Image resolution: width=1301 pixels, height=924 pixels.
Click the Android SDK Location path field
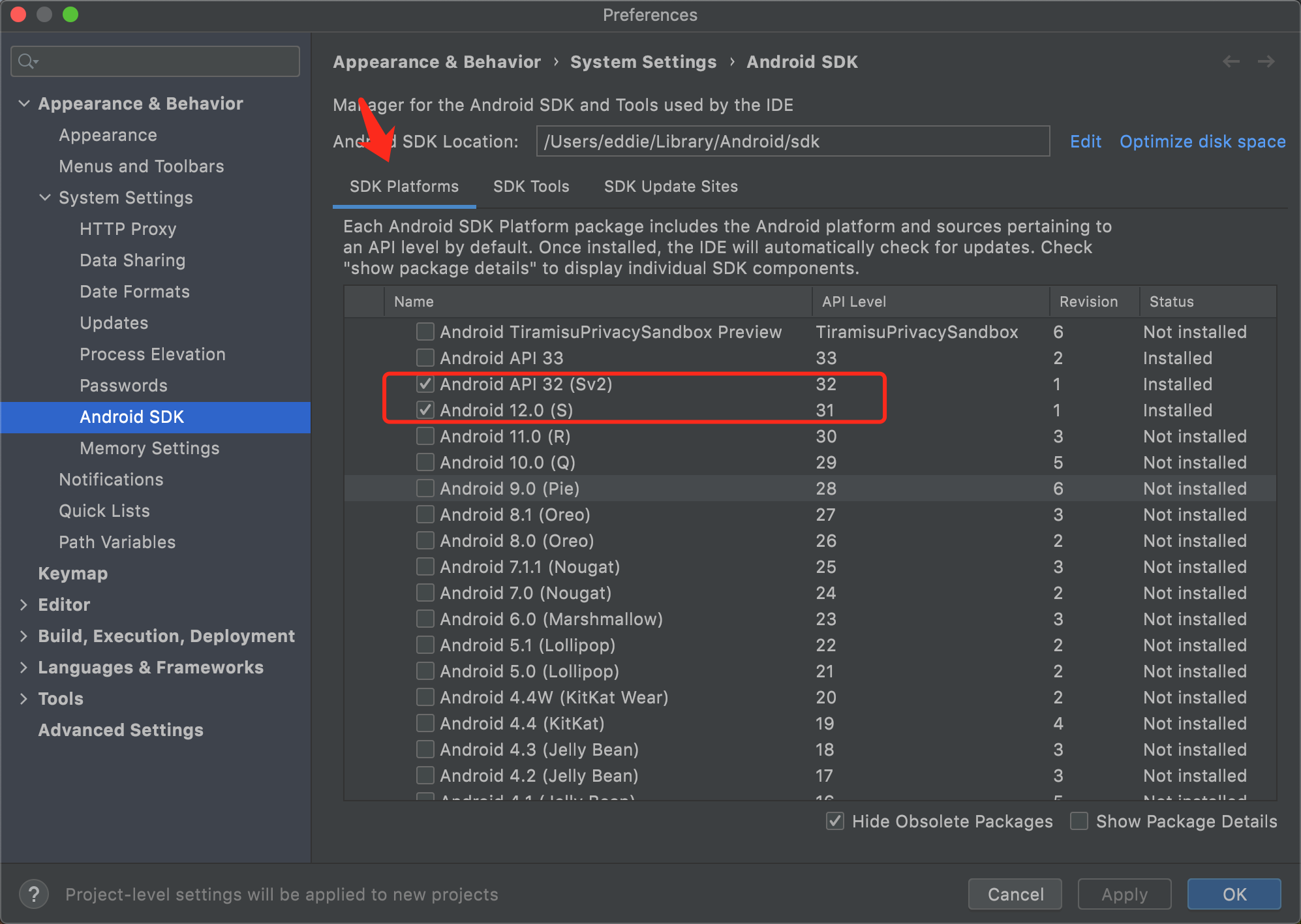click(793, 141)
